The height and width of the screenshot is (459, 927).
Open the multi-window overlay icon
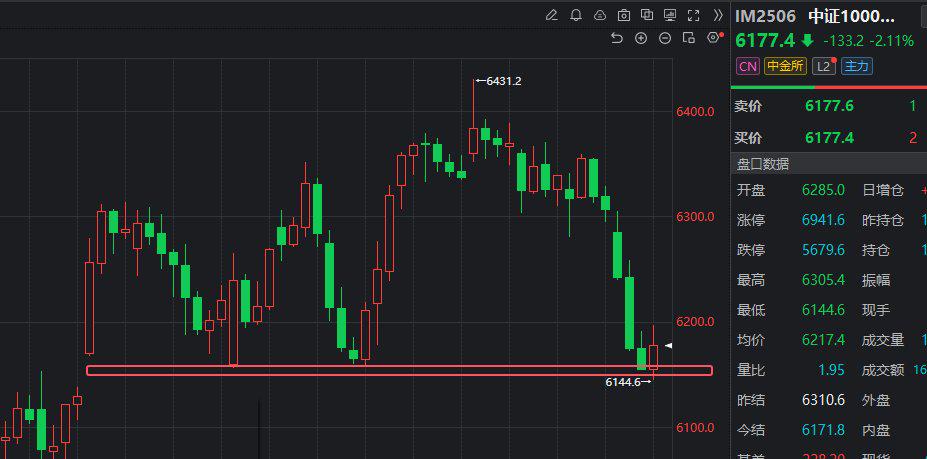click(x=647, y=15)
